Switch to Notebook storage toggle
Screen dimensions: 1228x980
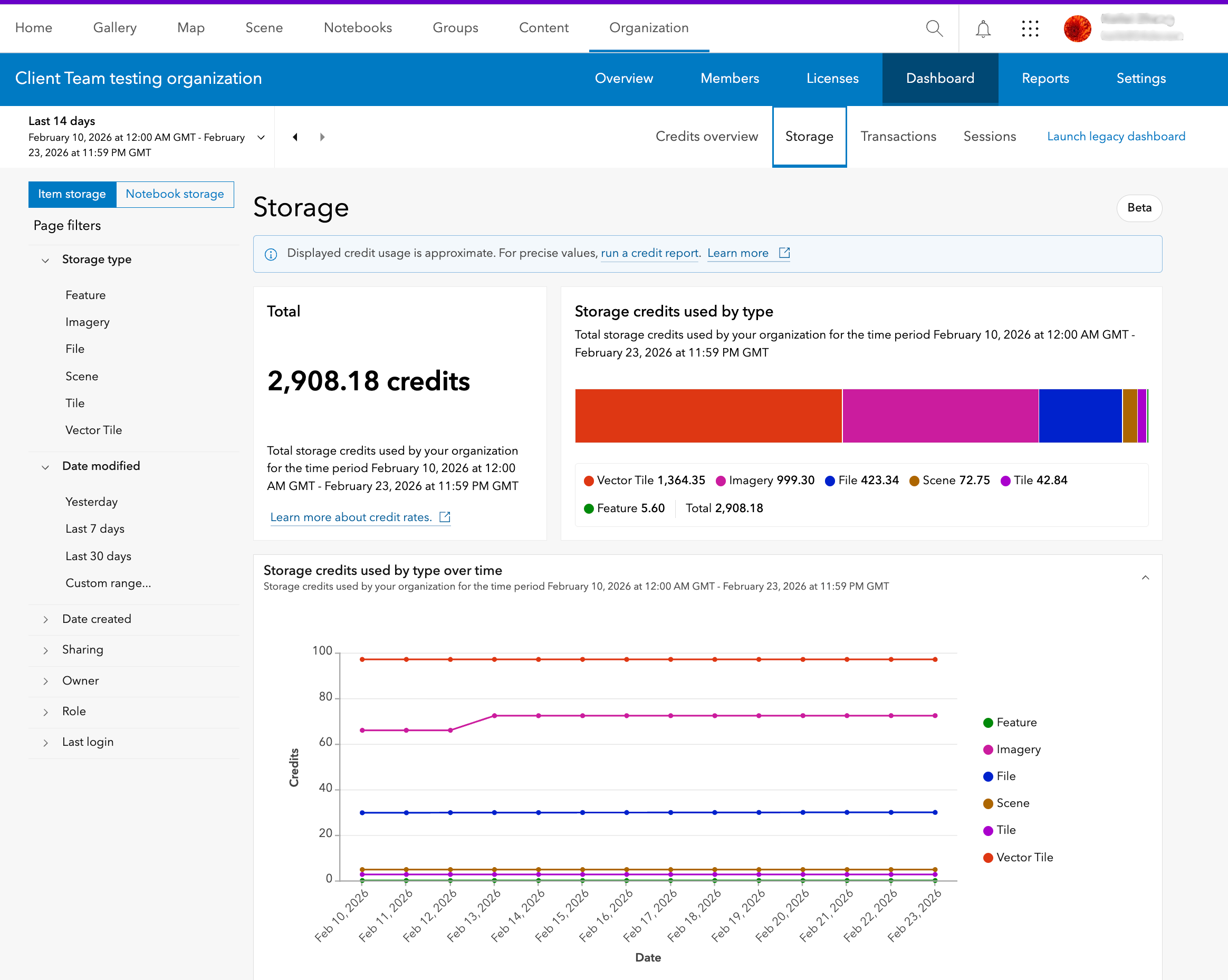[175, 194]
